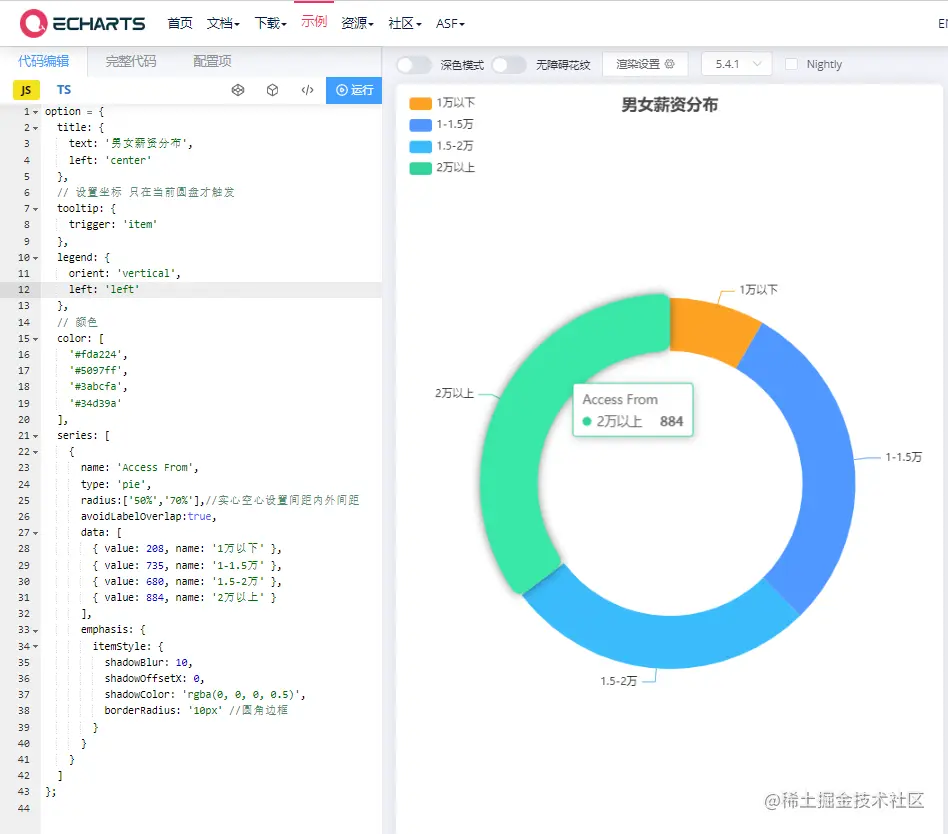Collapse the emphasis block at line 33

tap(36, 631)
